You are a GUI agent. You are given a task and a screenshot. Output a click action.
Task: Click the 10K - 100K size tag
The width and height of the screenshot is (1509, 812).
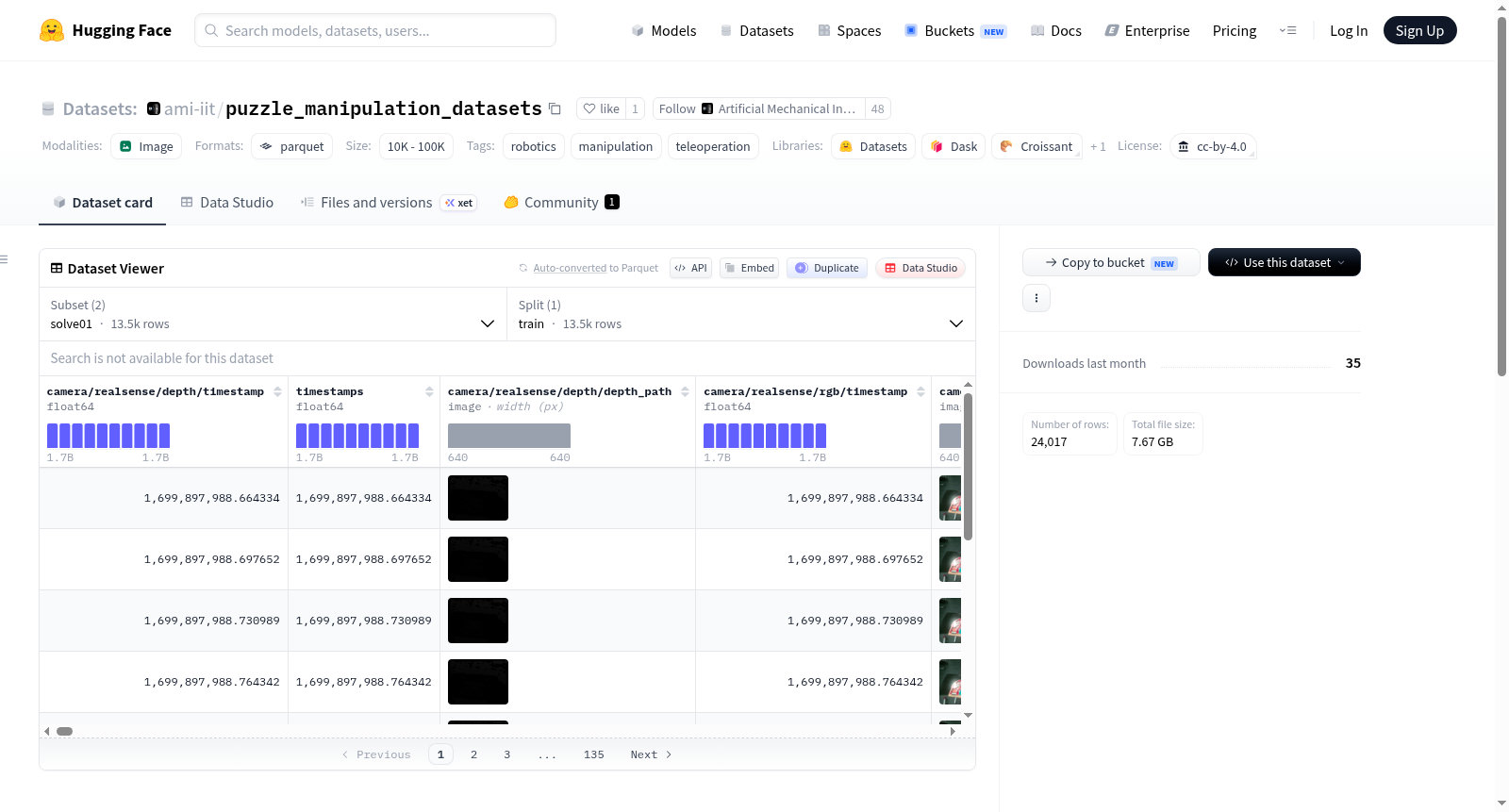pyautogui.click(x=416, y=146)
